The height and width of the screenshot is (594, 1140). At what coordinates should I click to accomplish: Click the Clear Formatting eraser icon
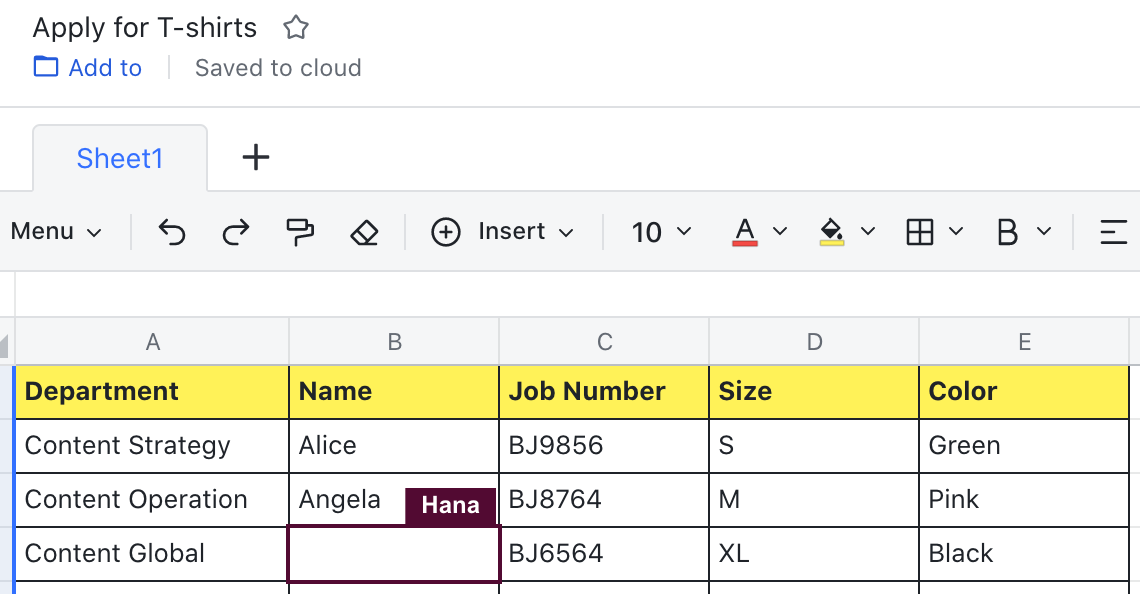[x=364, y=231]
